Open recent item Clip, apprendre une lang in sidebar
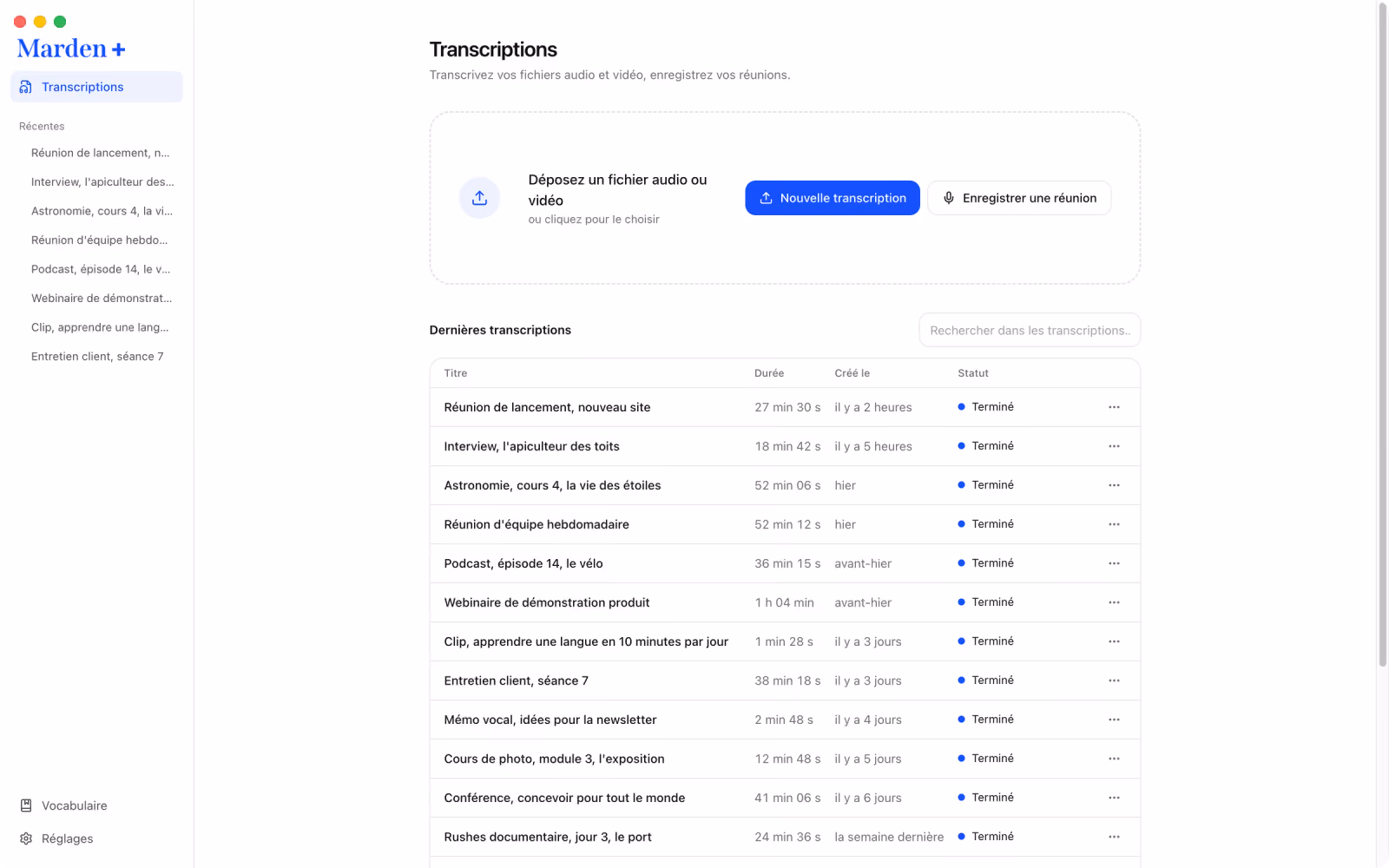The width and height of the screenshot is (1389, 868). click(x=101, y=327)
